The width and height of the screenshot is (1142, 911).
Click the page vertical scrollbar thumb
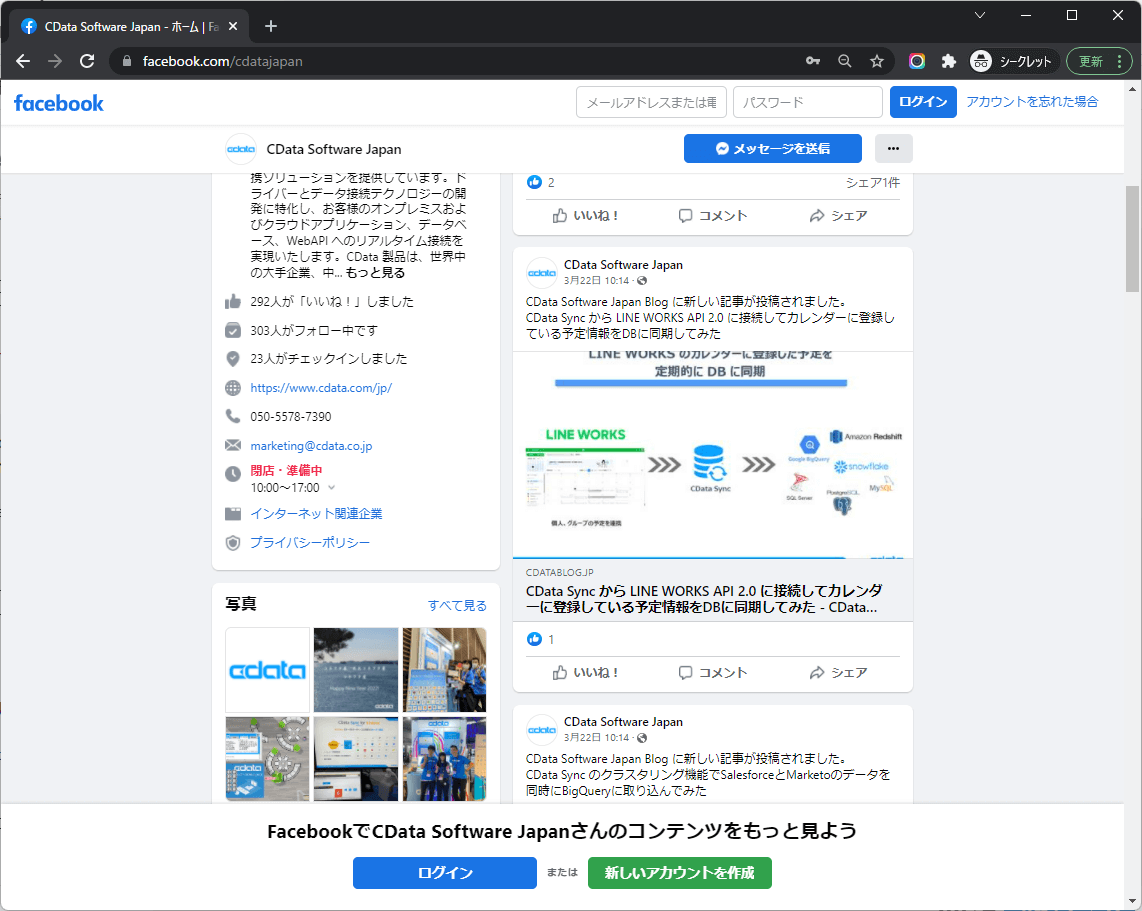click(x=1133, y=239)
